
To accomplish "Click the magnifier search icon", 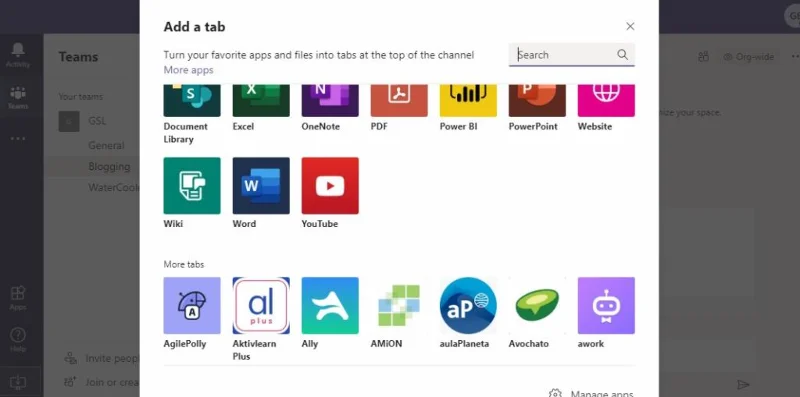I will point(622,55).
